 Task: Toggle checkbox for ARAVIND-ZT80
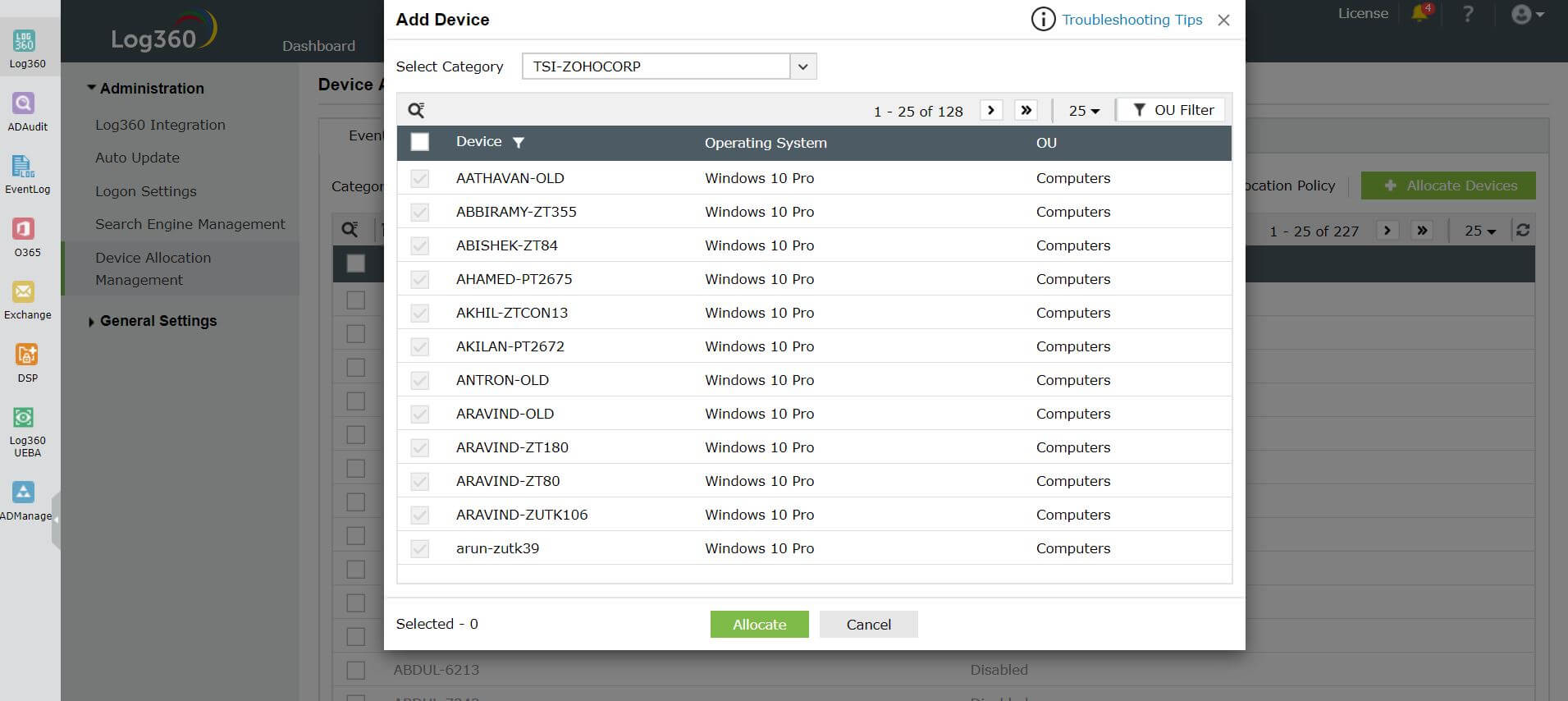pyautogui.click(x=419, y=481)
